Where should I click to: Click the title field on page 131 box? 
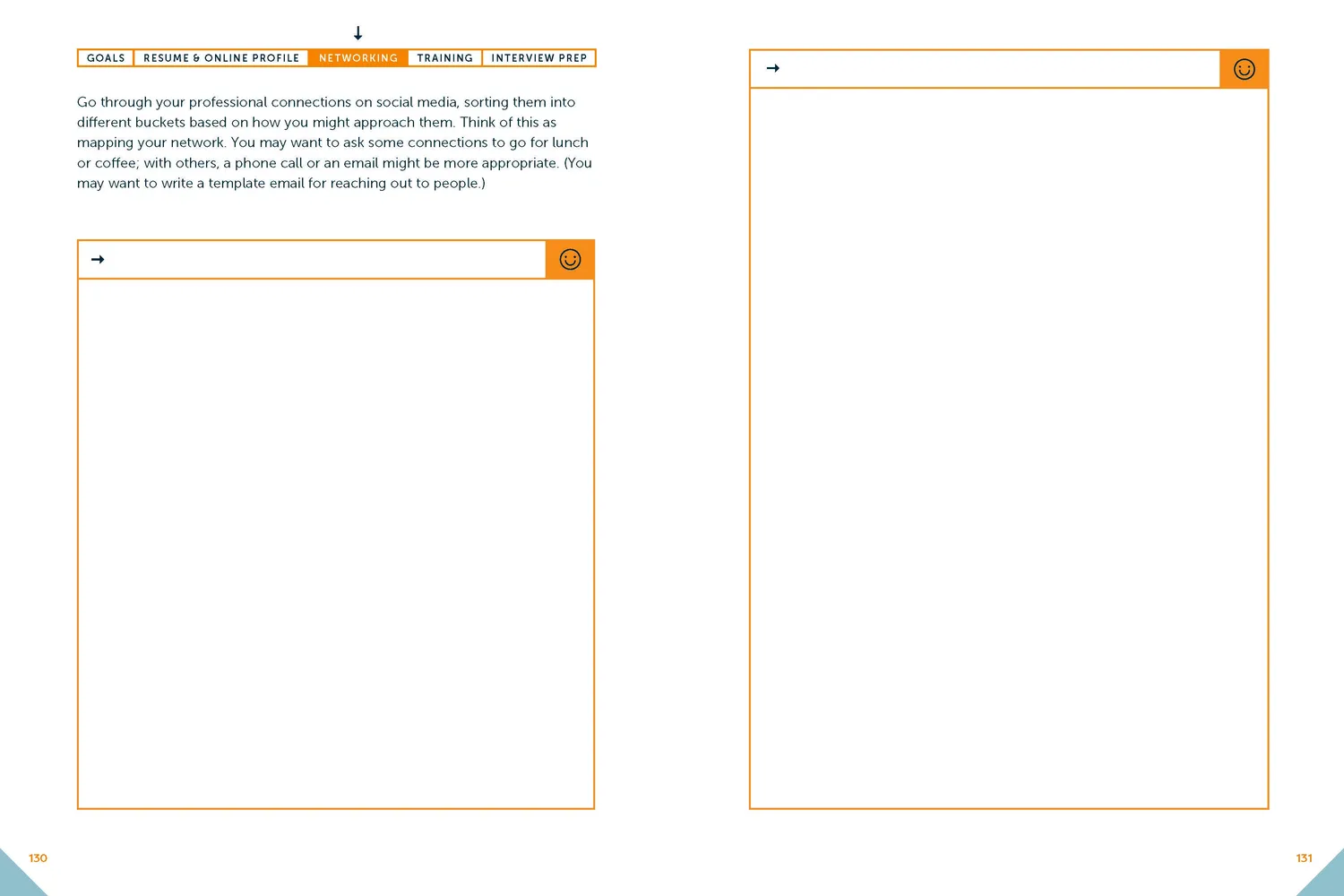point(985,69)
